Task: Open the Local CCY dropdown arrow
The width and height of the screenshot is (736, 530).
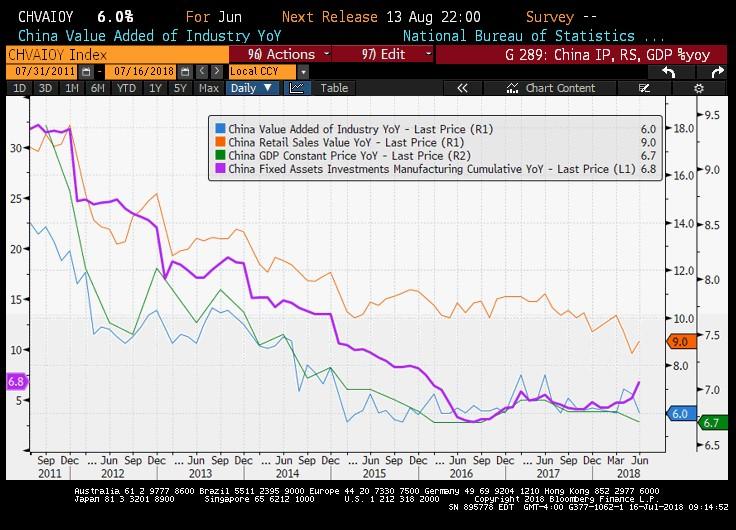Action: click(303, 72)
